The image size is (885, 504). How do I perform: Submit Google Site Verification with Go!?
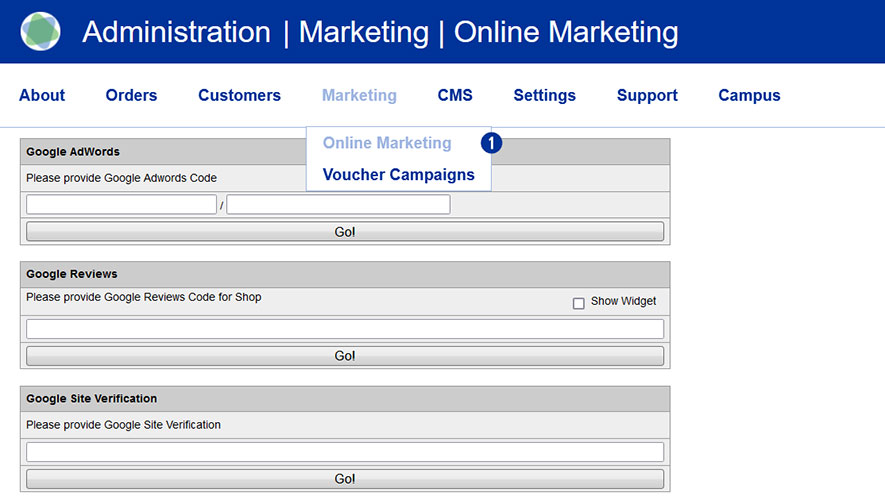[x=345, y=479]
